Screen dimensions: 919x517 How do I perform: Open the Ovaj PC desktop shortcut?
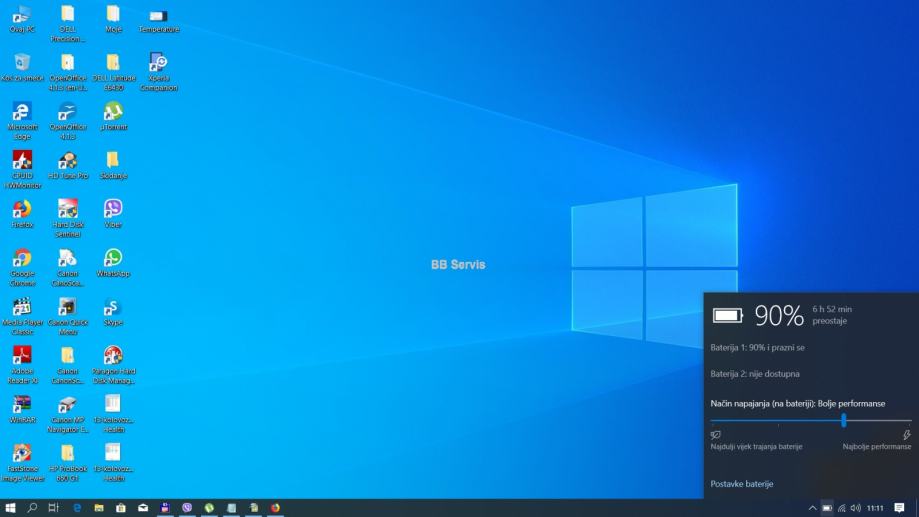[22, 18]
